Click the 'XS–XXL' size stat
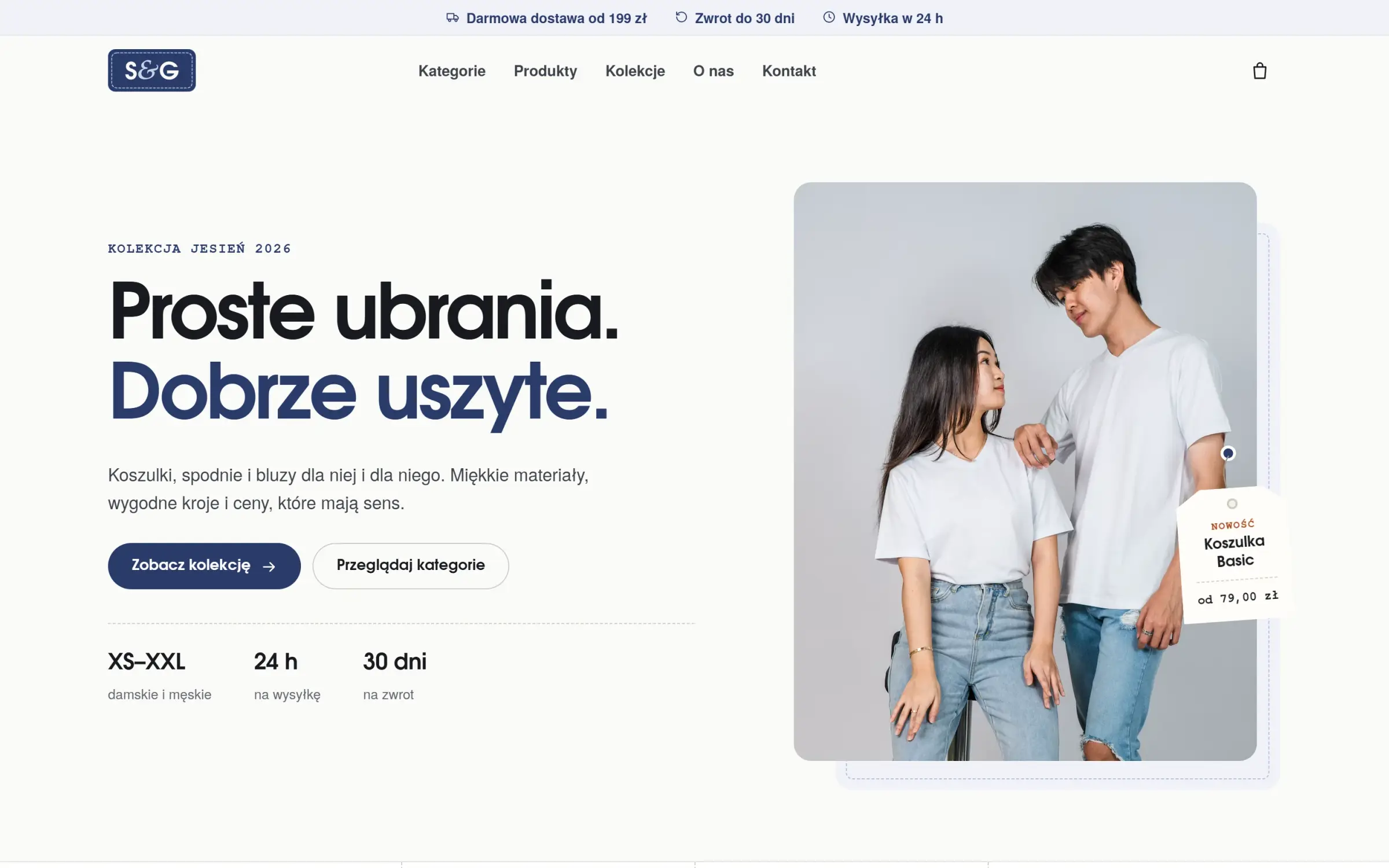This screenshot has width=1389, height=868. pyautogui.click(x=146, y=661)
